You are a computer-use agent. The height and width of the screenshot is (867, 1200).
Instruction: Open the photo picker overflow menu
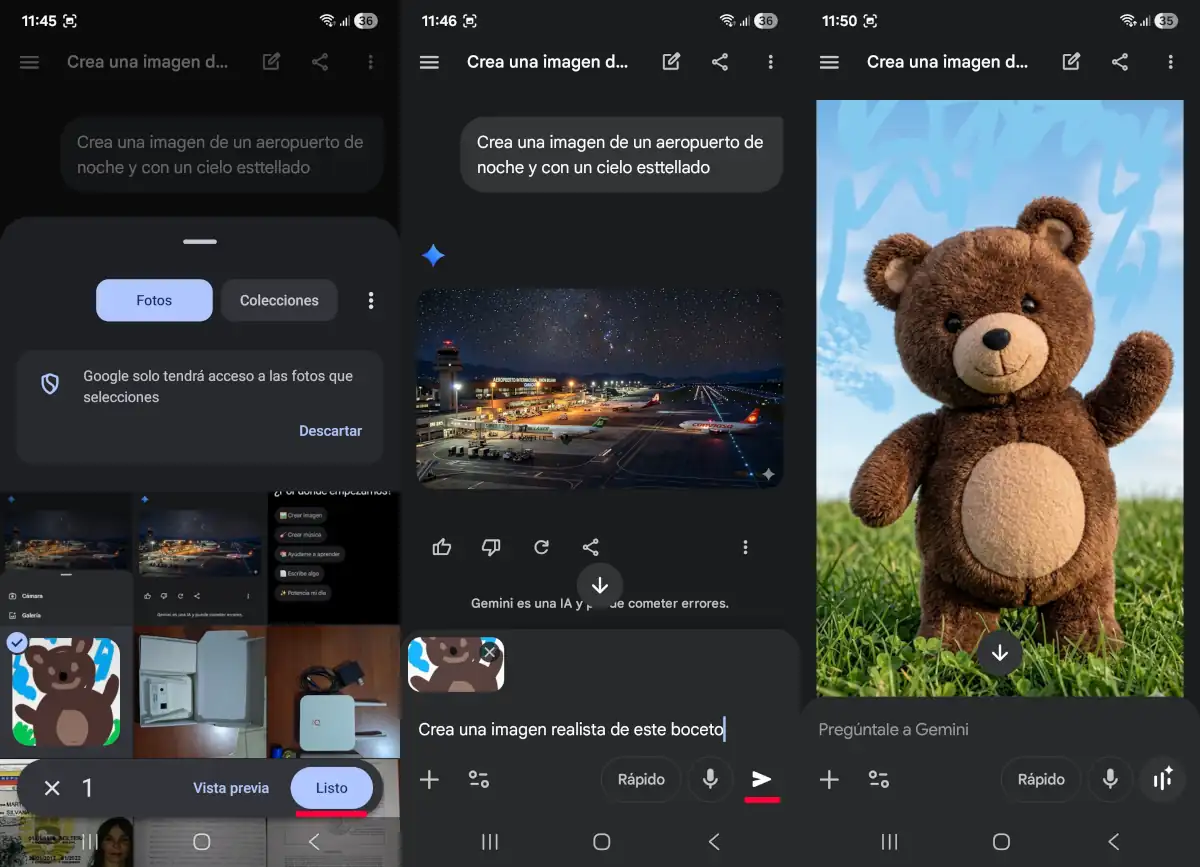click(371, 300)
